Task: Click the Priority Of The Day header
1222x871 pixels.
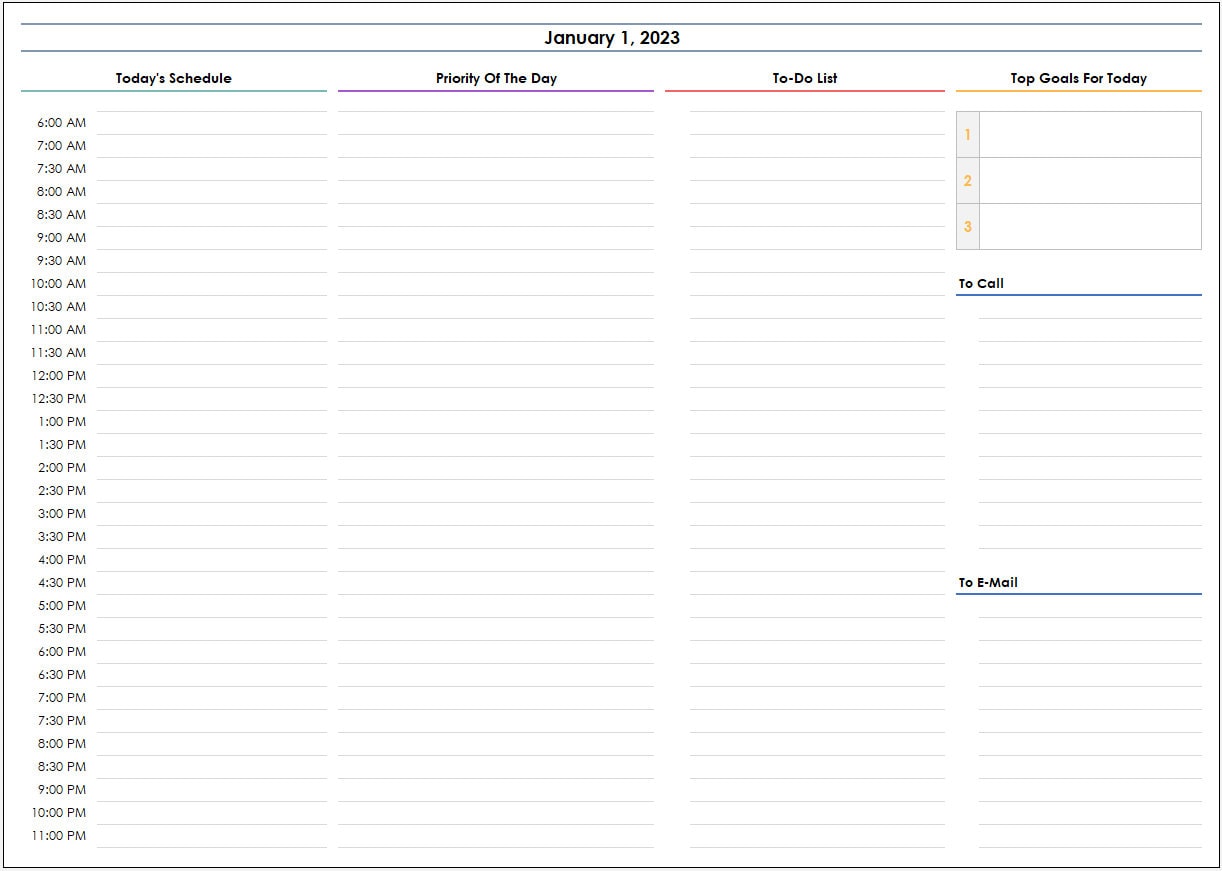Action: pyautogui.click(x=496, y=78)
